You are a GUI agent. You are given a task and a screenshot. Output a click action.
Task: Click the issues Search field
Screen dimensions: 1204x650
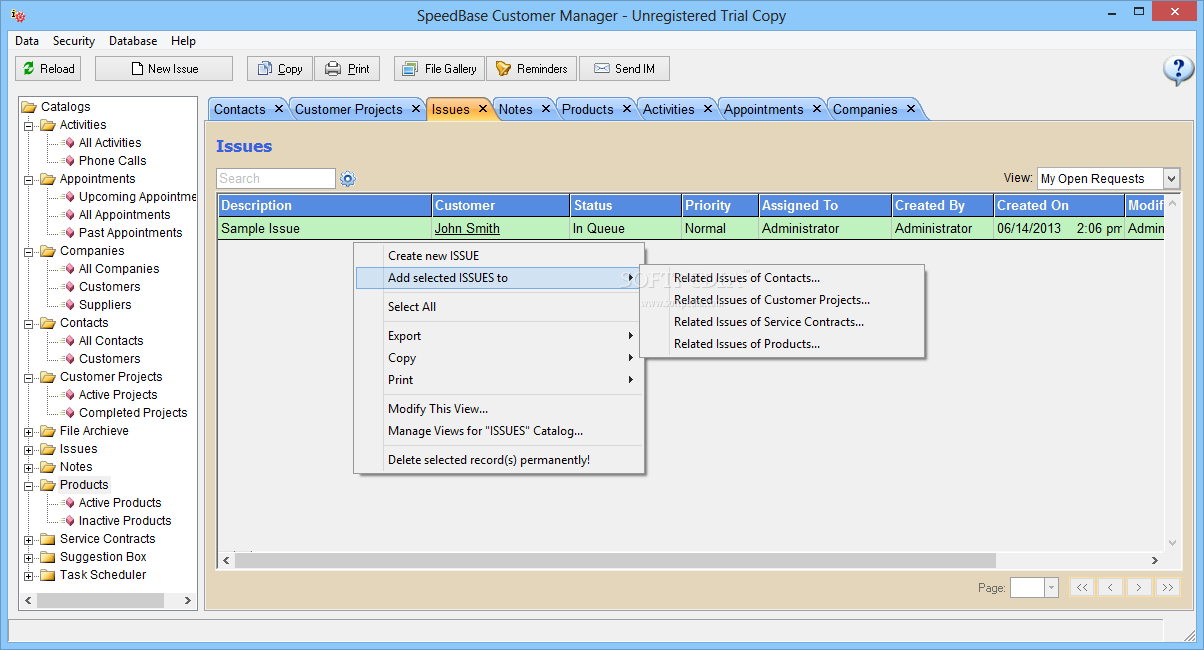(276, 178)
